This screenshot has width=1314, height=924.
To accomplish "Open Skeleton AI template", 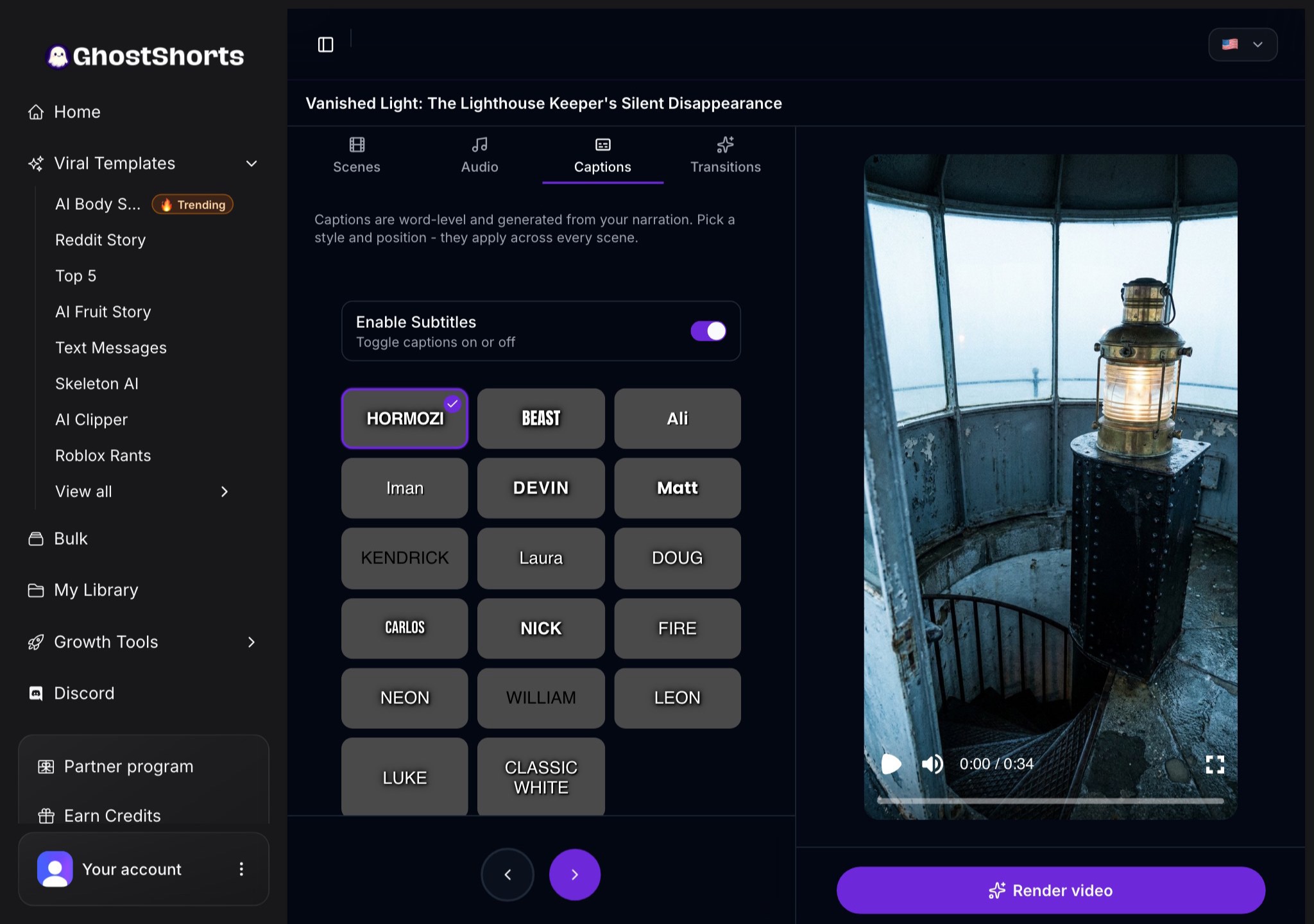I will [97, 384].
